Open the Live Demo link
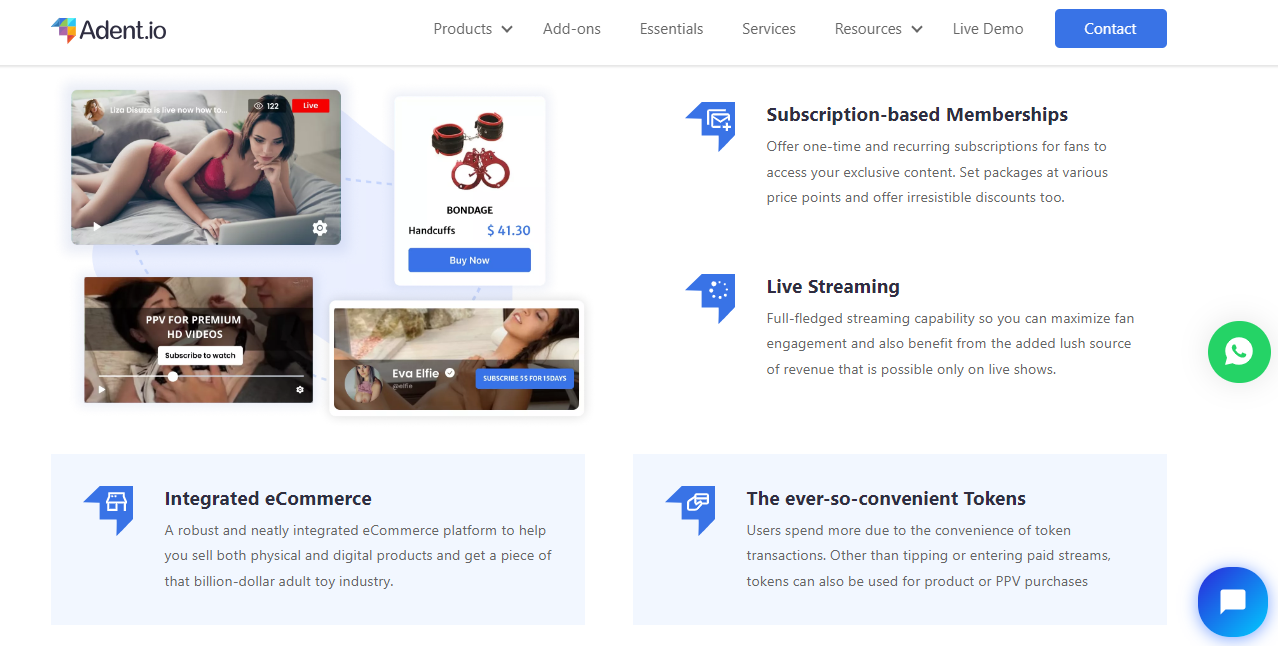1278x646 pixels. (988, 29)
